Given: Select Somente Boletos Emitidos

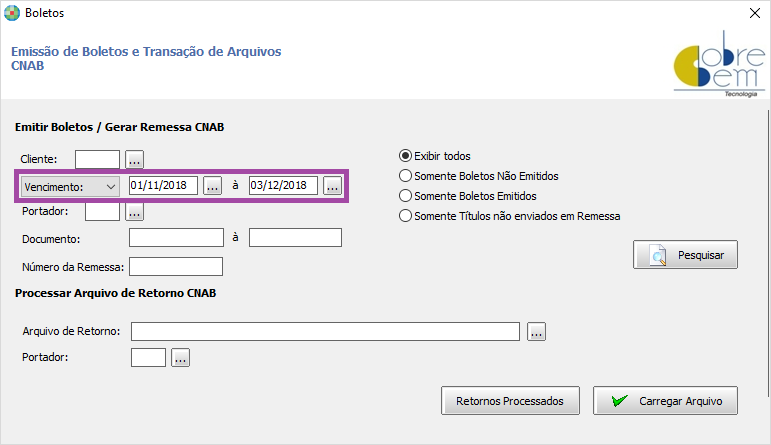Looking at the screenshot, I should pos(468,196).
